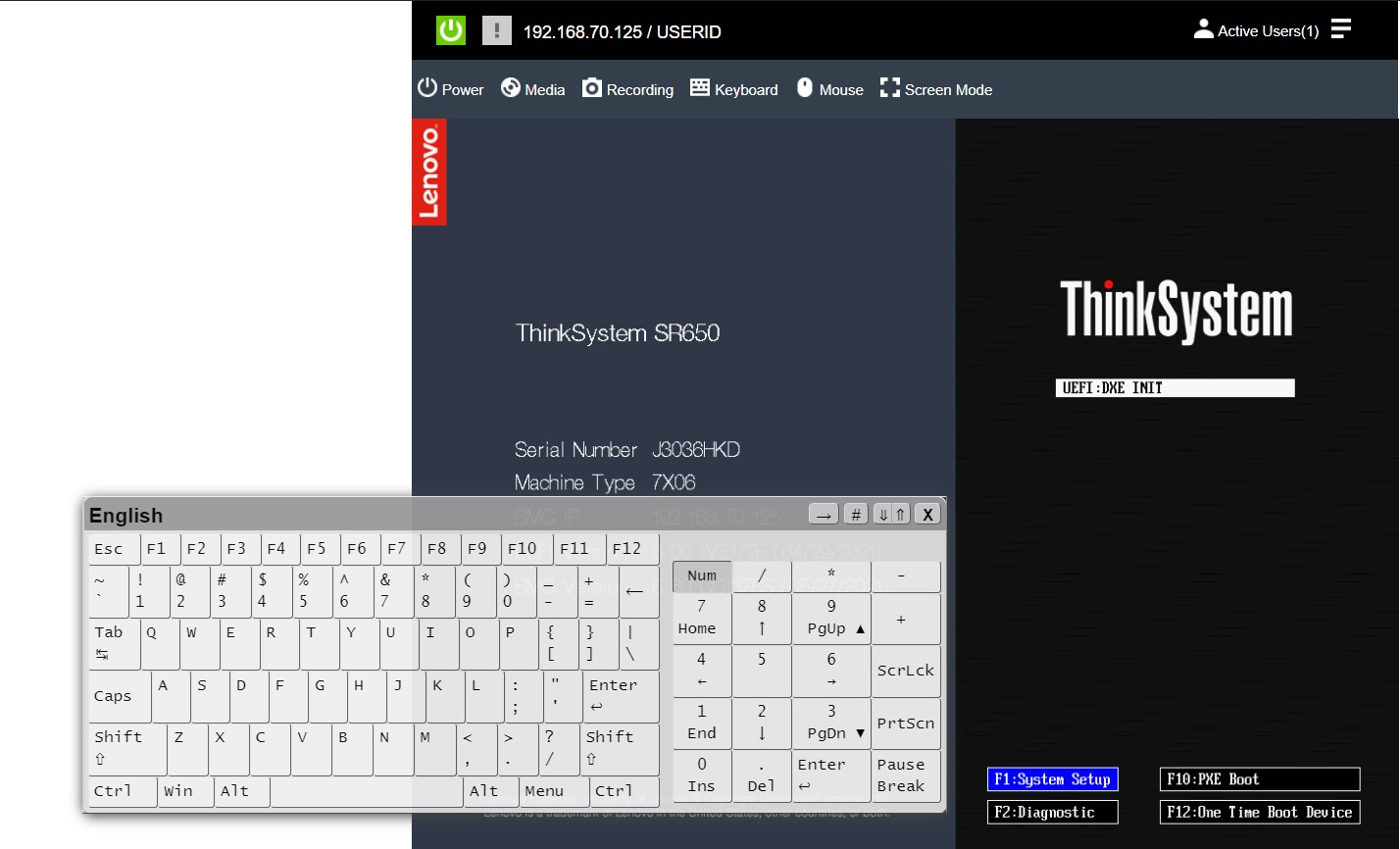Toggle the Num lock key

pos(702,576)
